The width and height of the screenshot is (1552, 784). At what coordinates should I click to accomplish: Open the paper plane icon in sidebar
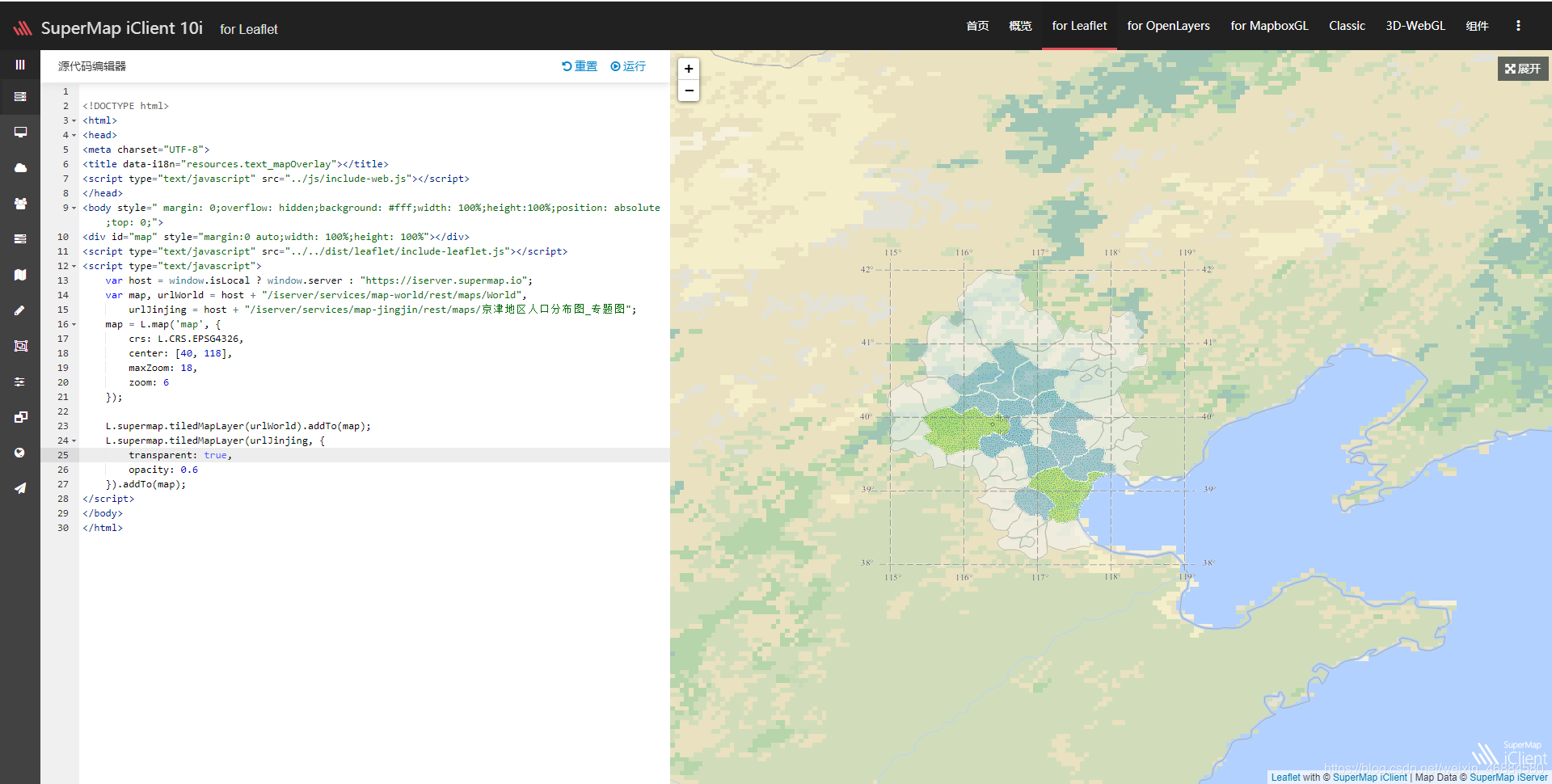[x=20, y=488]
